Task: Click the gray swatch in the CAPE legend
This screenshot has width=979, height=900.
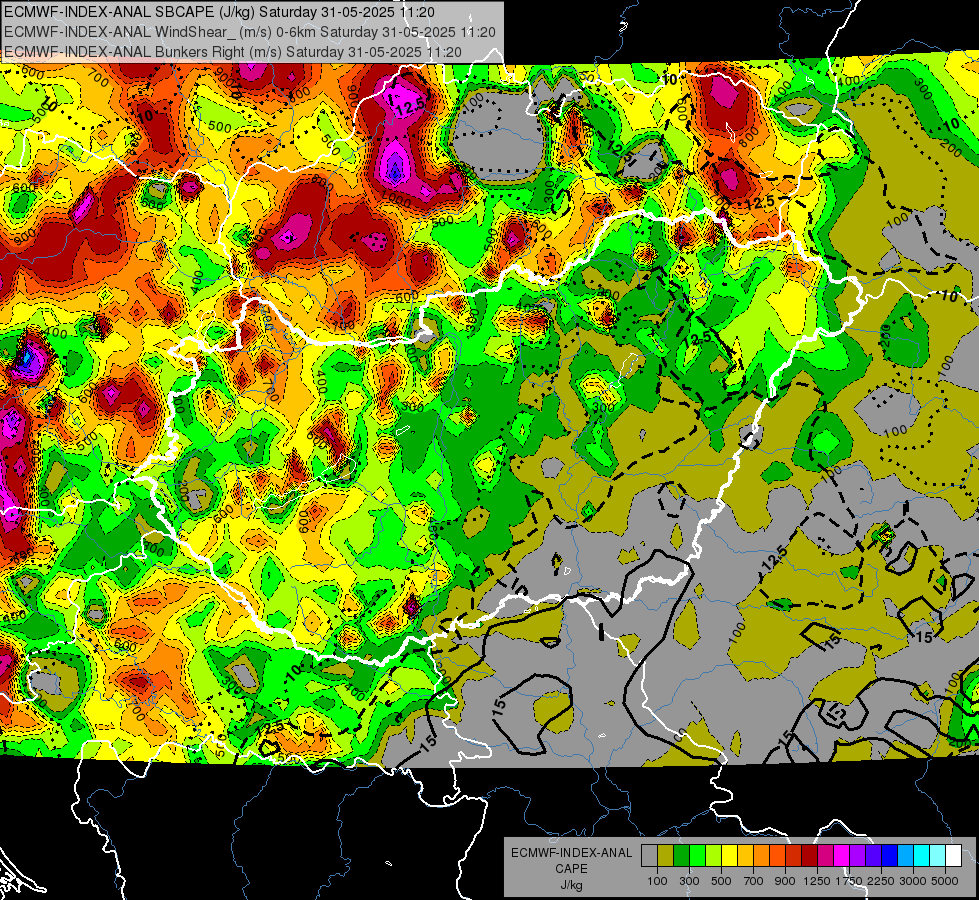Action: coord(649,855)
